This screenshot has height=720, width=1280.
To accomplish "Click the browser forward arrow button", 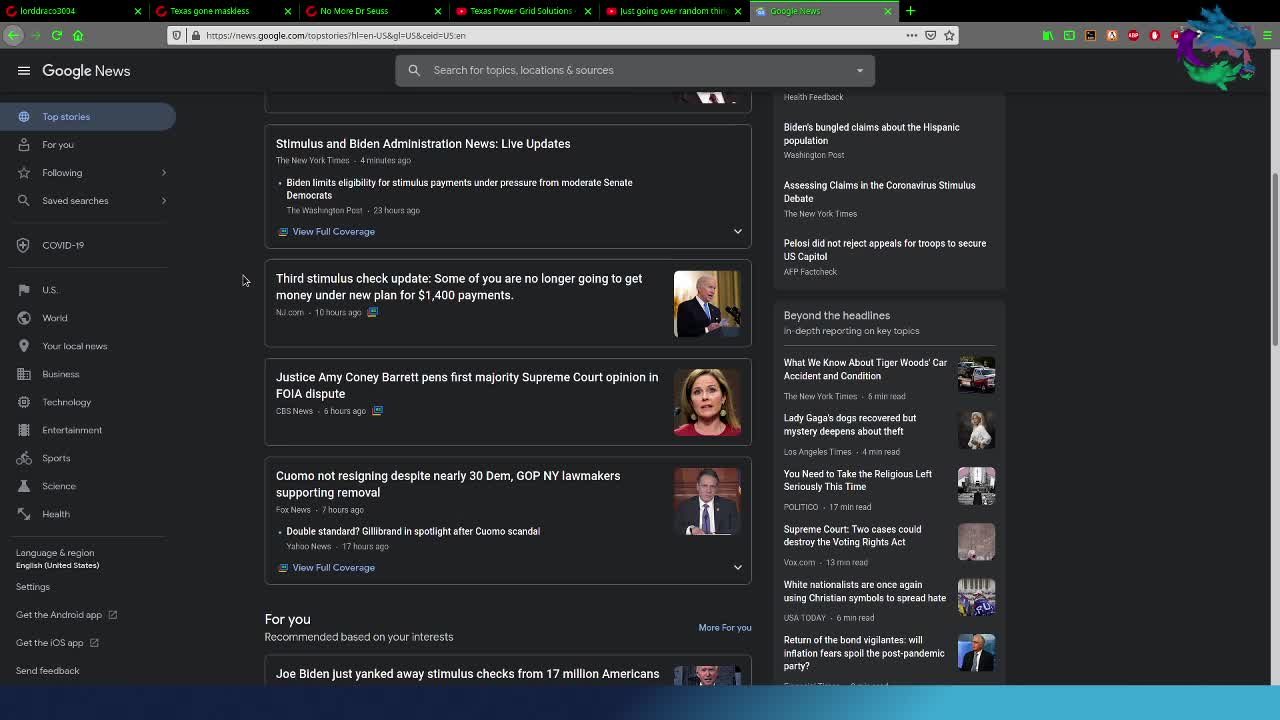I will pos(35,35).
